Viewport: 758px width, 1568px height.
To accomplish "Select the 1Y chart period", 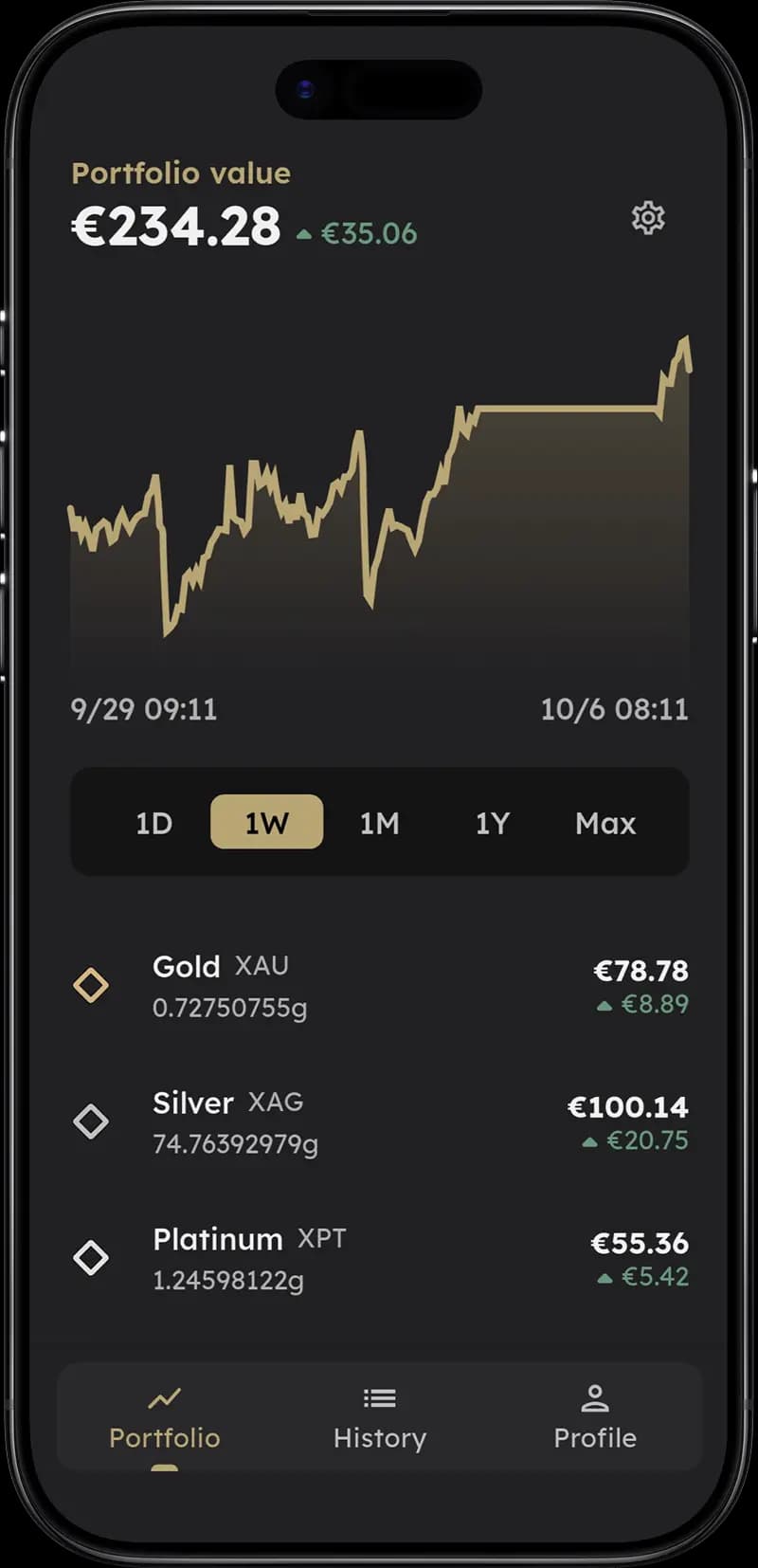I will tap(492, 823).
